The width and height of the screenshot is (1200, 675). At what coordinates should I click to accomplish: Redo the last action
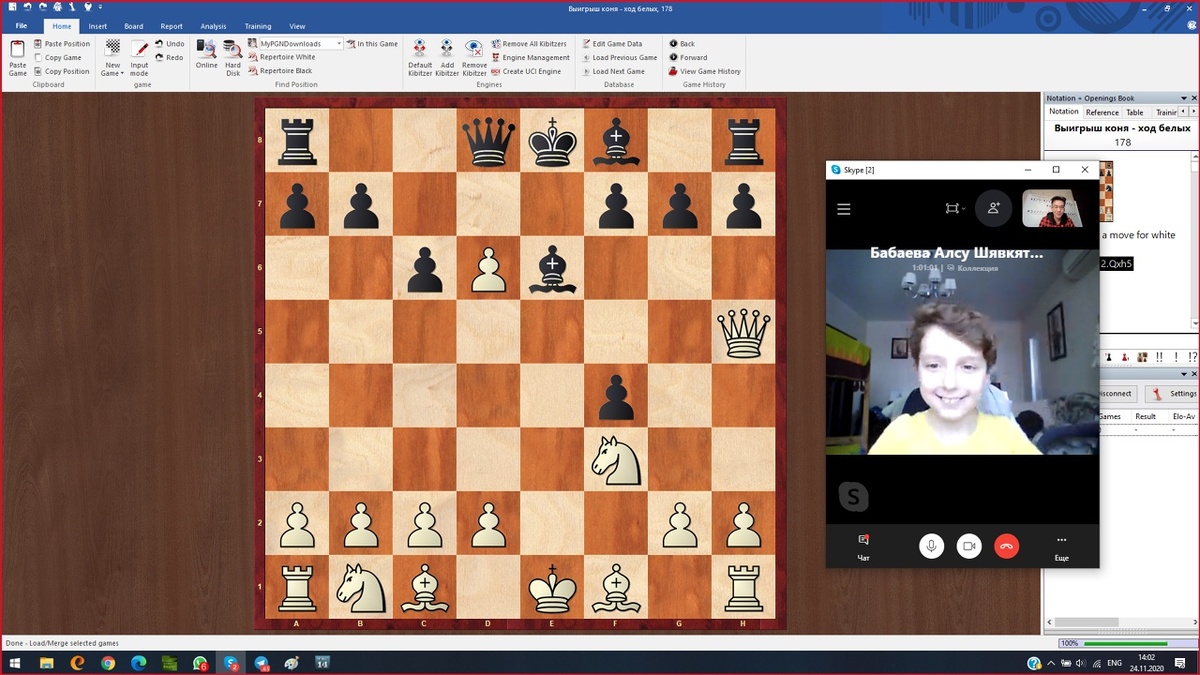(170, 58)
